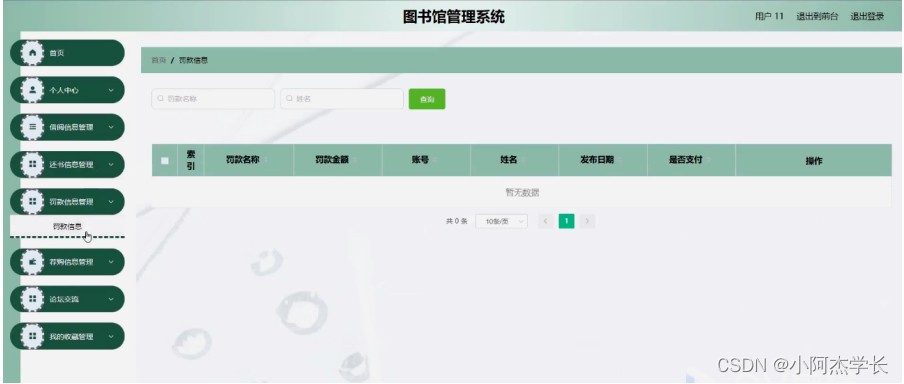Click magnifier icon in 罚款名称 search box

point(161,99)
